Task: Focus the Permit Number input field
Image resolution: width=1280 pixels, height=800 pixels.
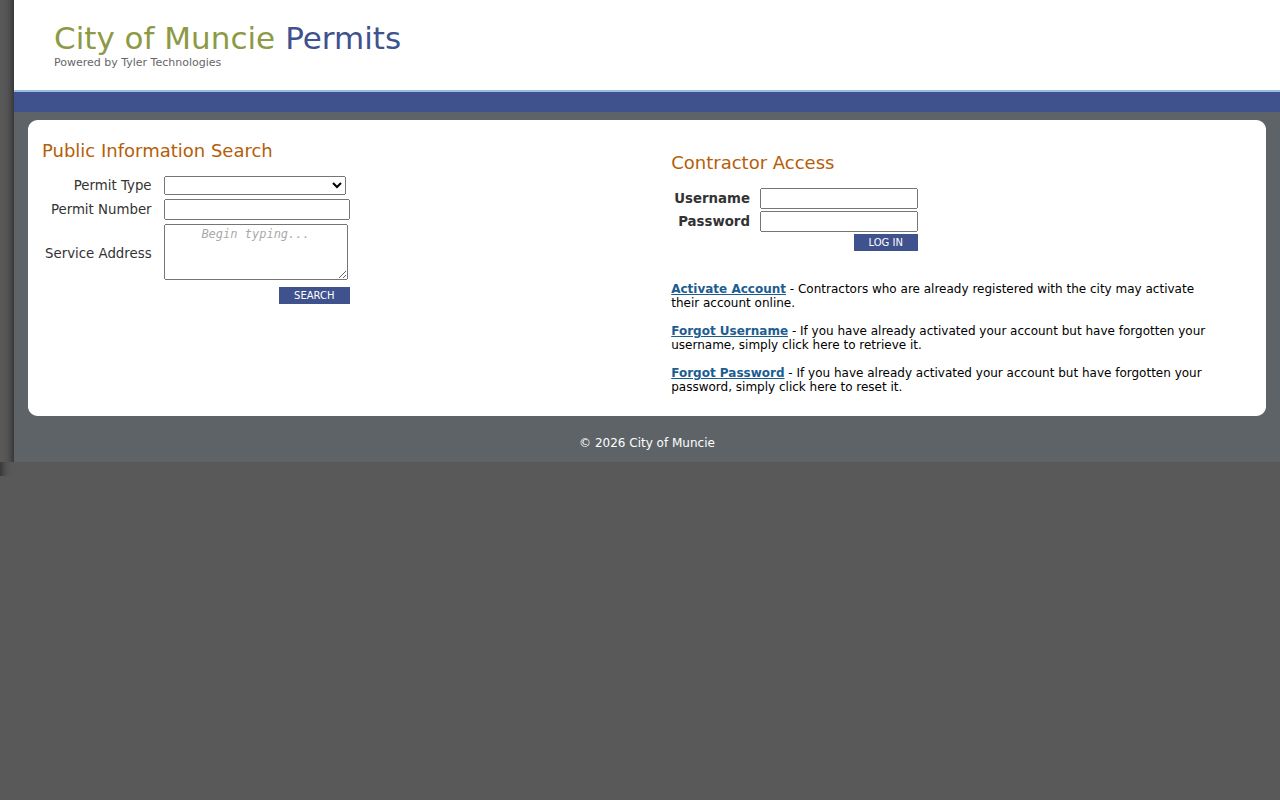Action: (257, 209)
